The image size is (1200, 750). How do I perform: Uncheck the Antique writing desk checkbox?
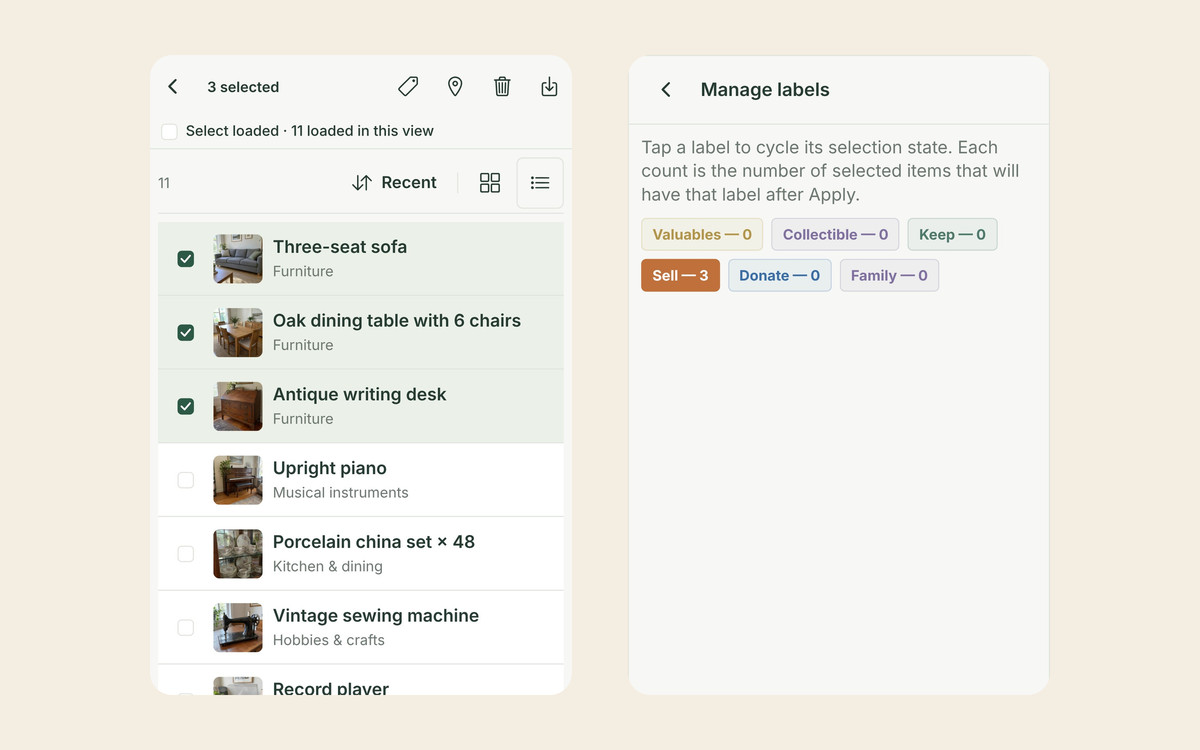coord(186,406)
